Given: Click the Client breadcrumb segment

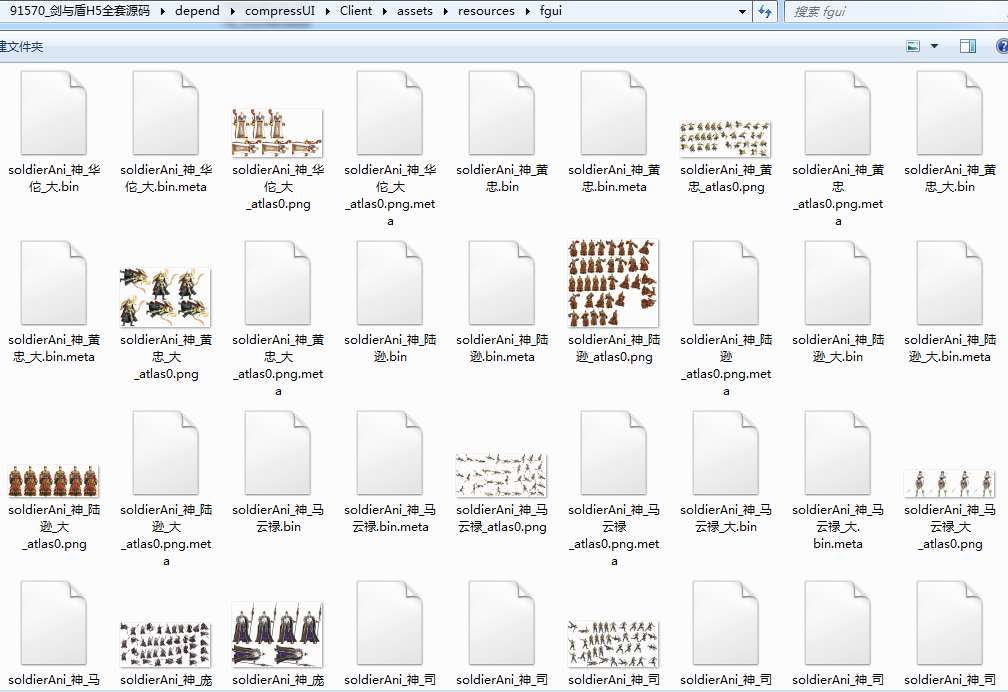Looking at the screenshot, I should coord(356,12).
